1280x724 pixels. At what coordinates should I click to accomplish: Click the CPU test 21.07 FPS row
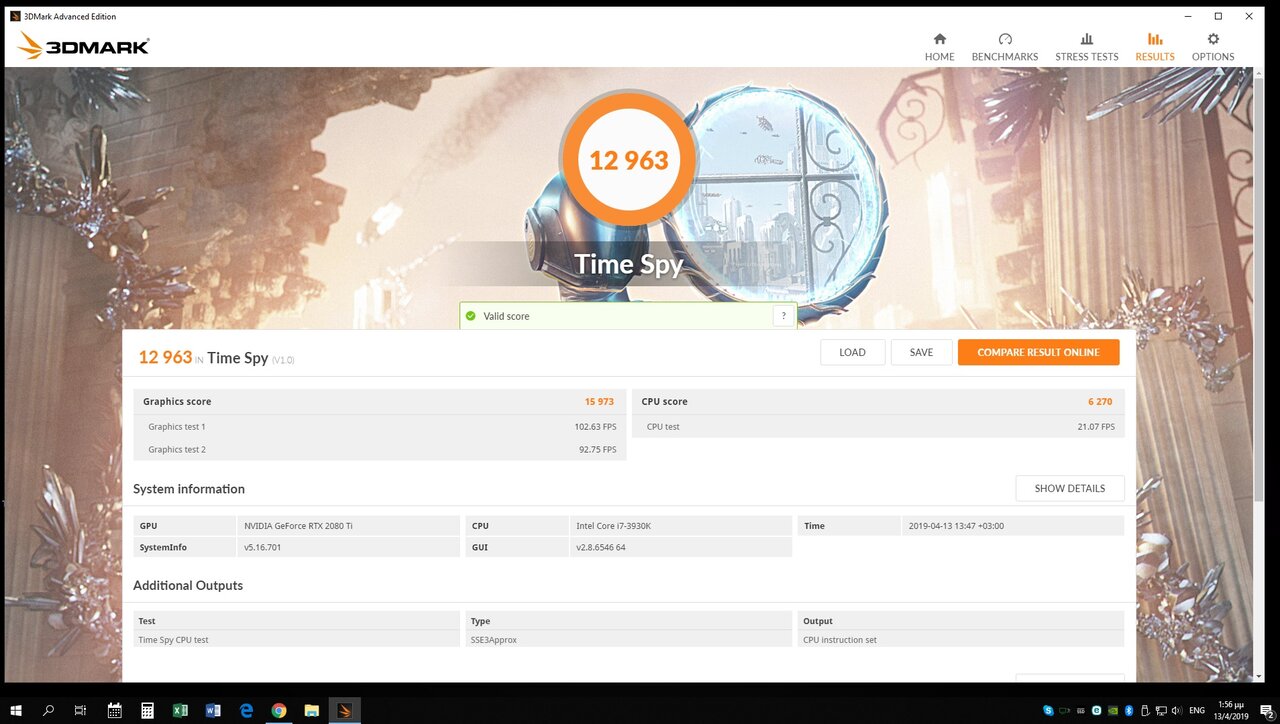pos(878,426)
